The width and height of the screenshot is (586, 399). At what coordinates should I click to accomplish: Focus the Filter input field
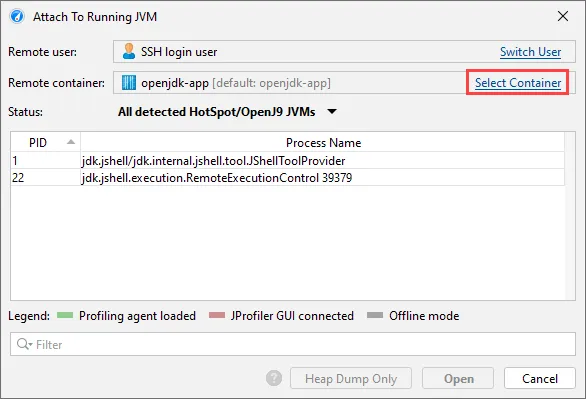[293, 344]
